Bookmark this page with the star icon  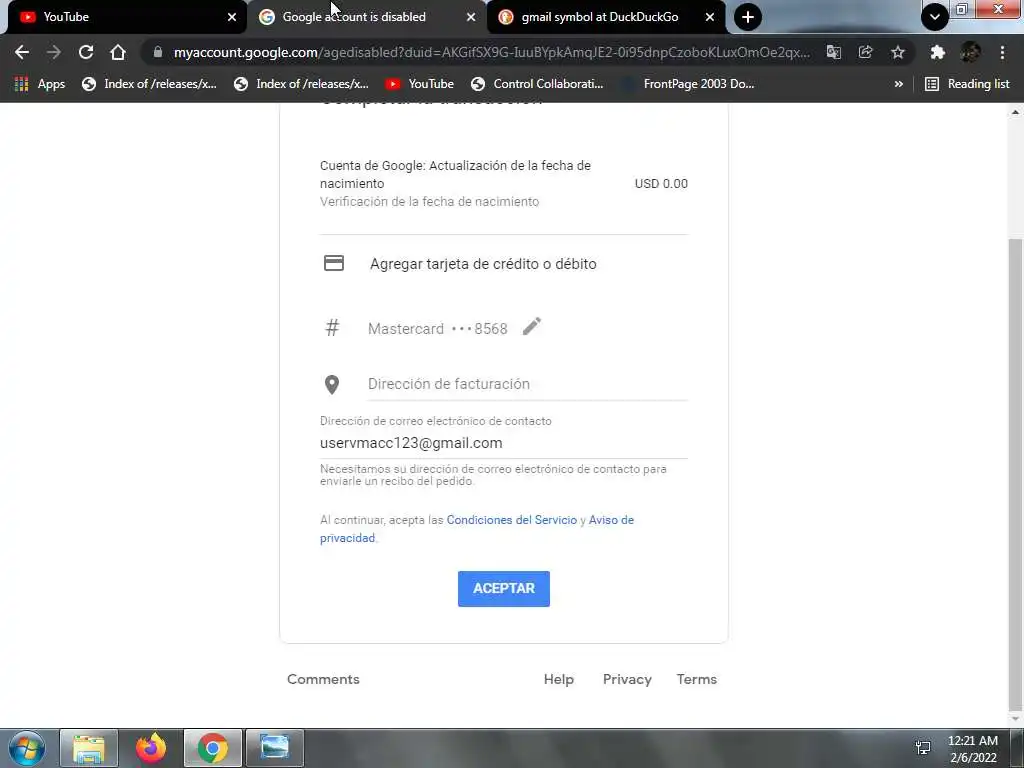(898, 52)
